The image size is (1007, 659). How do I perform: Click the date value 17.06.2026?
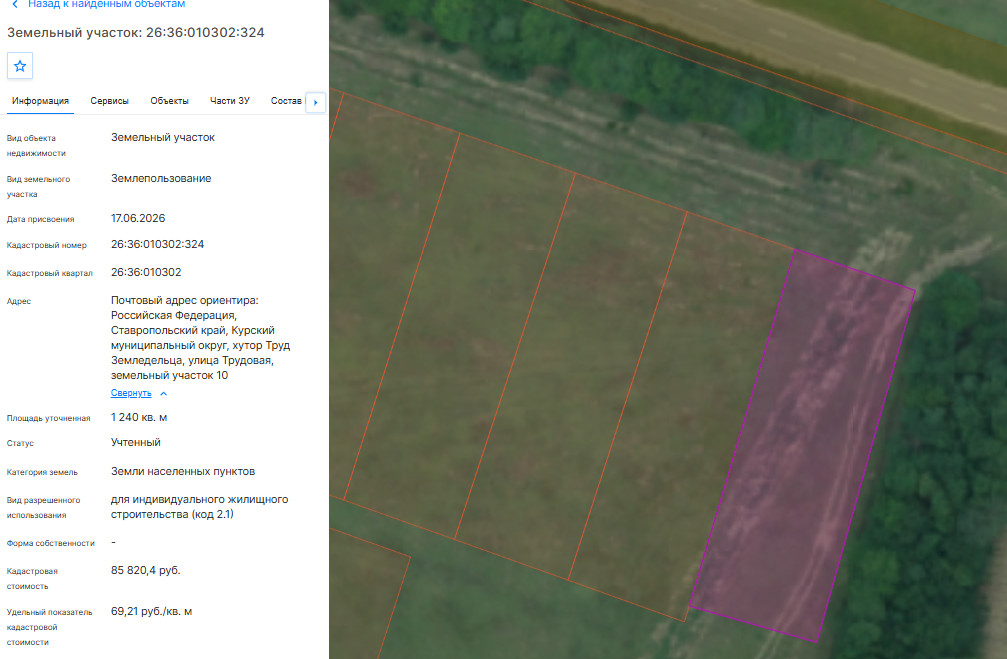(x=138, y=218)
